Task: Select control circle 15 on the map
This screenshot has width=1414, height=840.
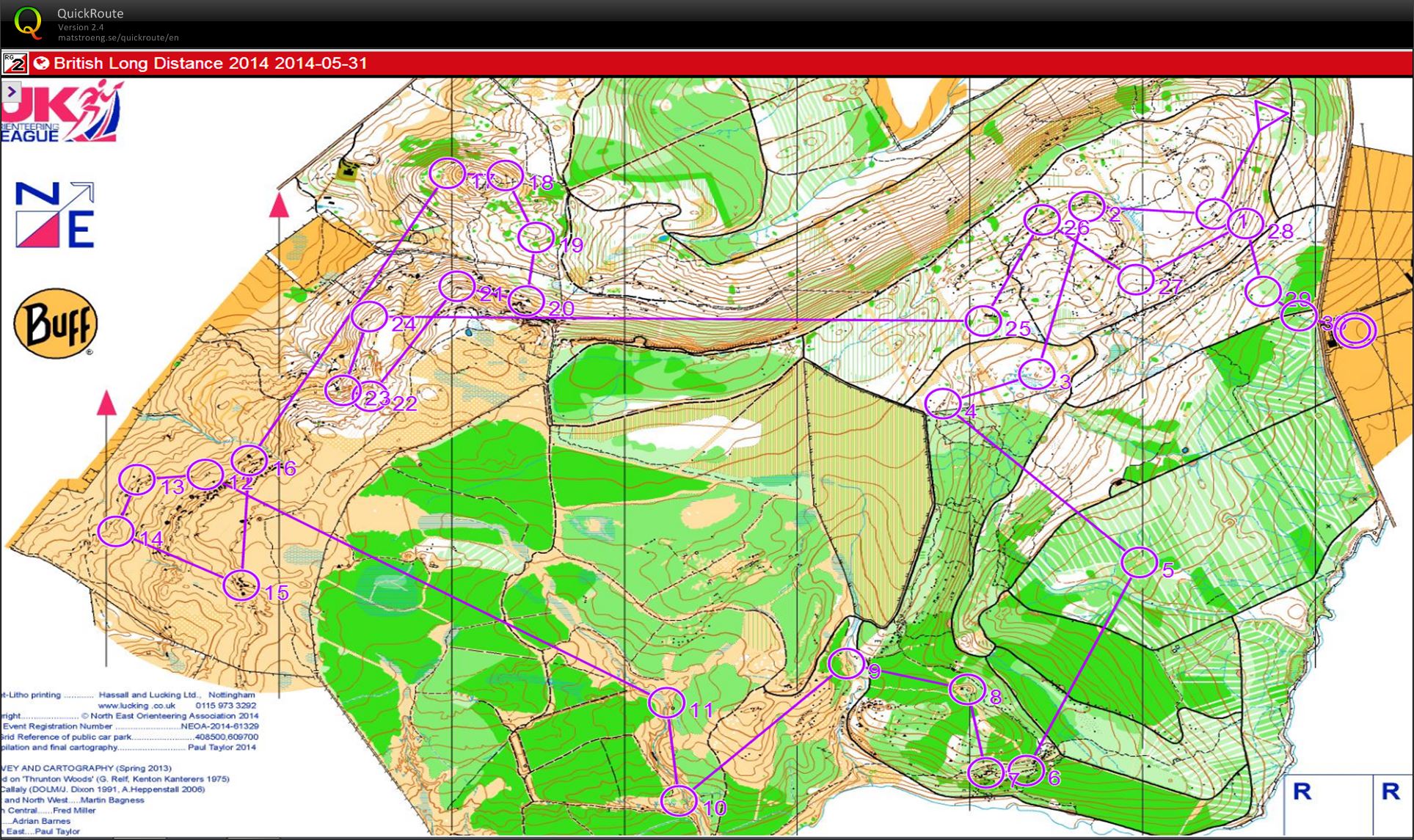Action: pyautogui.click(x=241, y=585)
